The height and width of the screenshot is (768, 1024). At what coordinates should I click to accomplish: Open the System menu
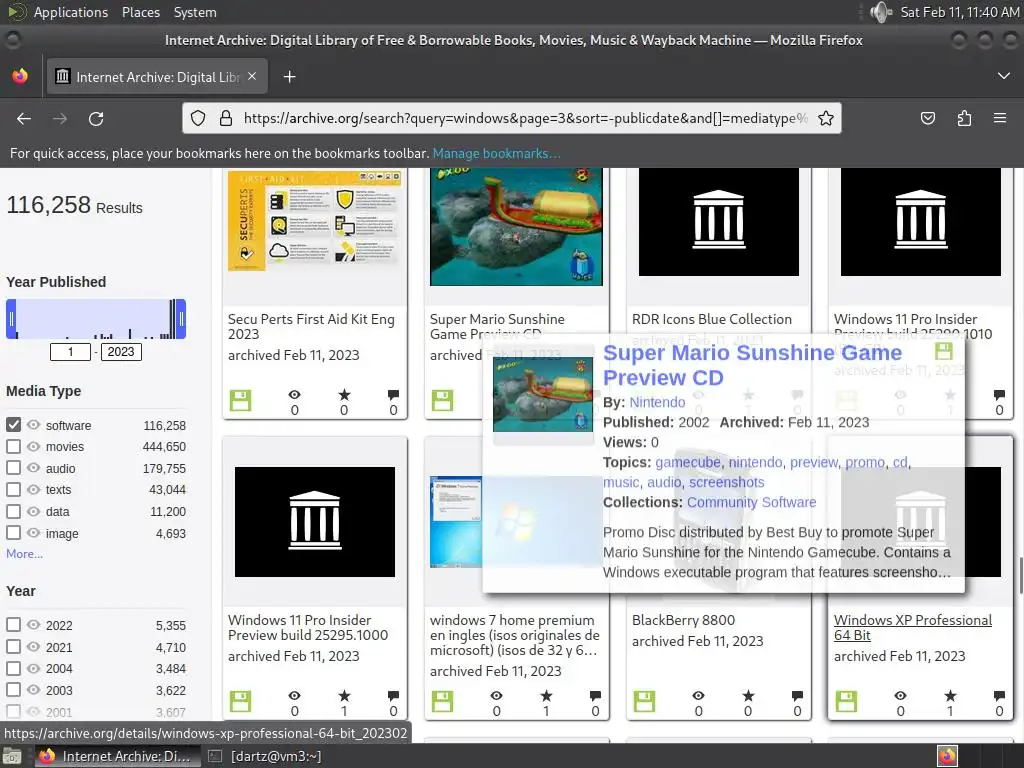195,12
